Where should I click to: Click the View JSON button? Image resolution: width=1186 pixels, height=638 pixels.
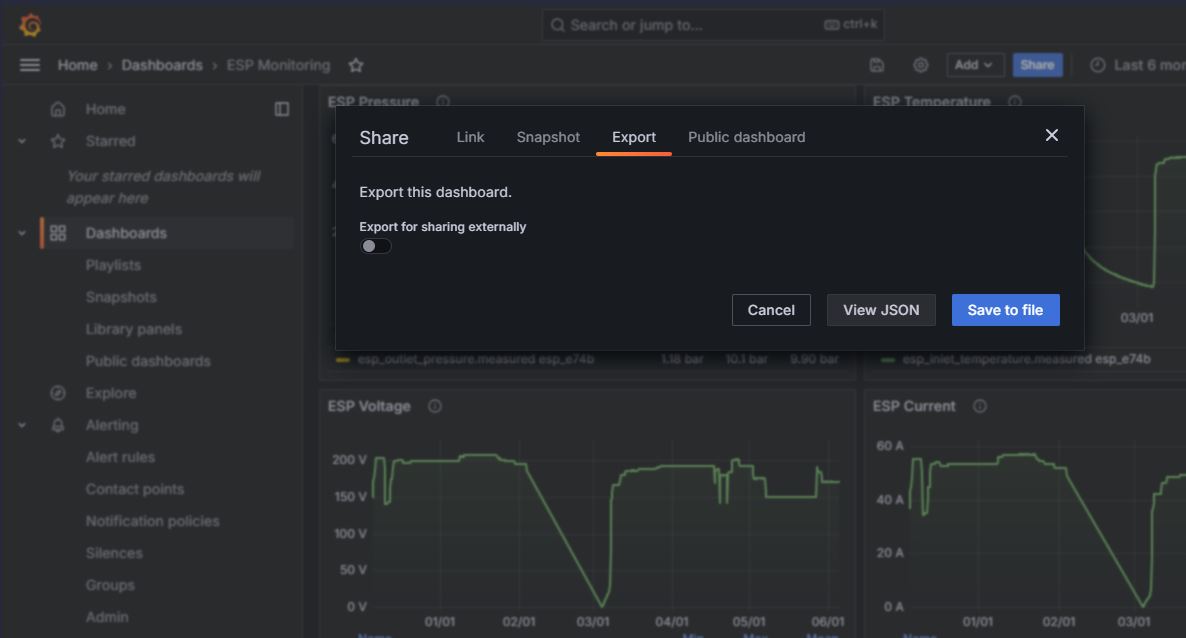coord(880,310)
